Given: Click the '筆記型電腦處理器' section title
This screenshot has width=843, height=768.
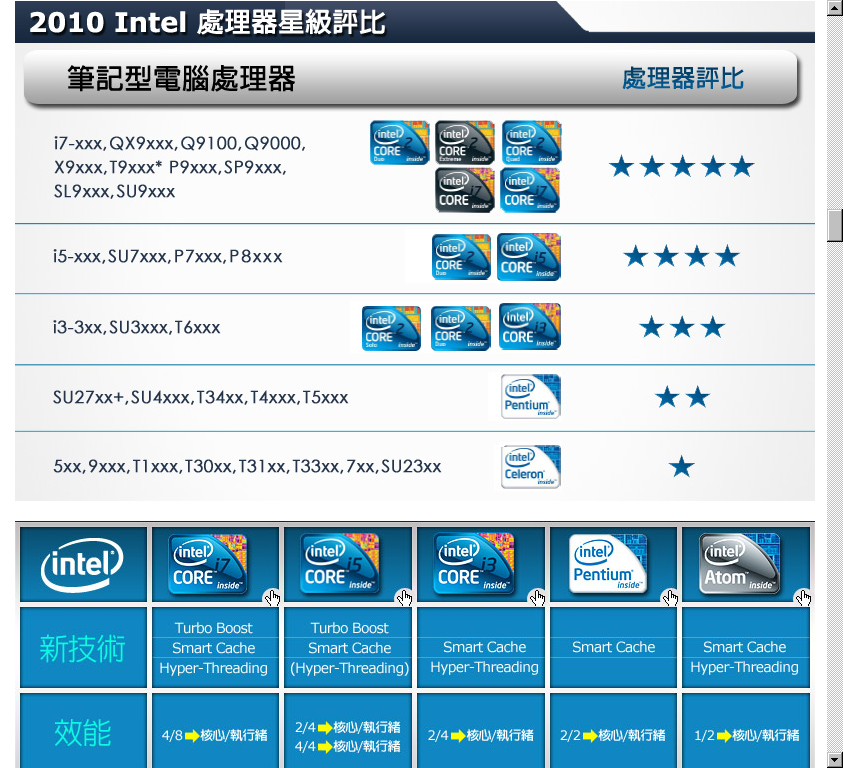Looking at the screenshot, I should (x=181, y=79).
